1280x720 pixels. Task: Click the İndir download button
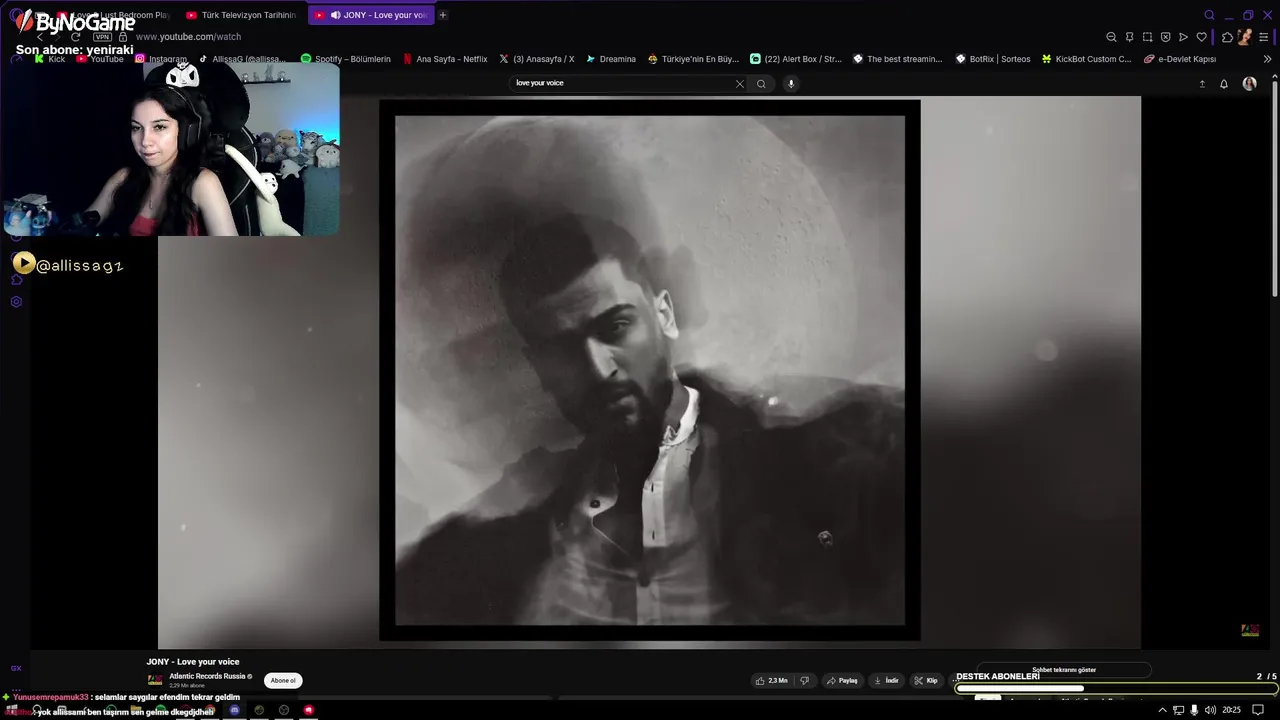click(x=886, y=680)
